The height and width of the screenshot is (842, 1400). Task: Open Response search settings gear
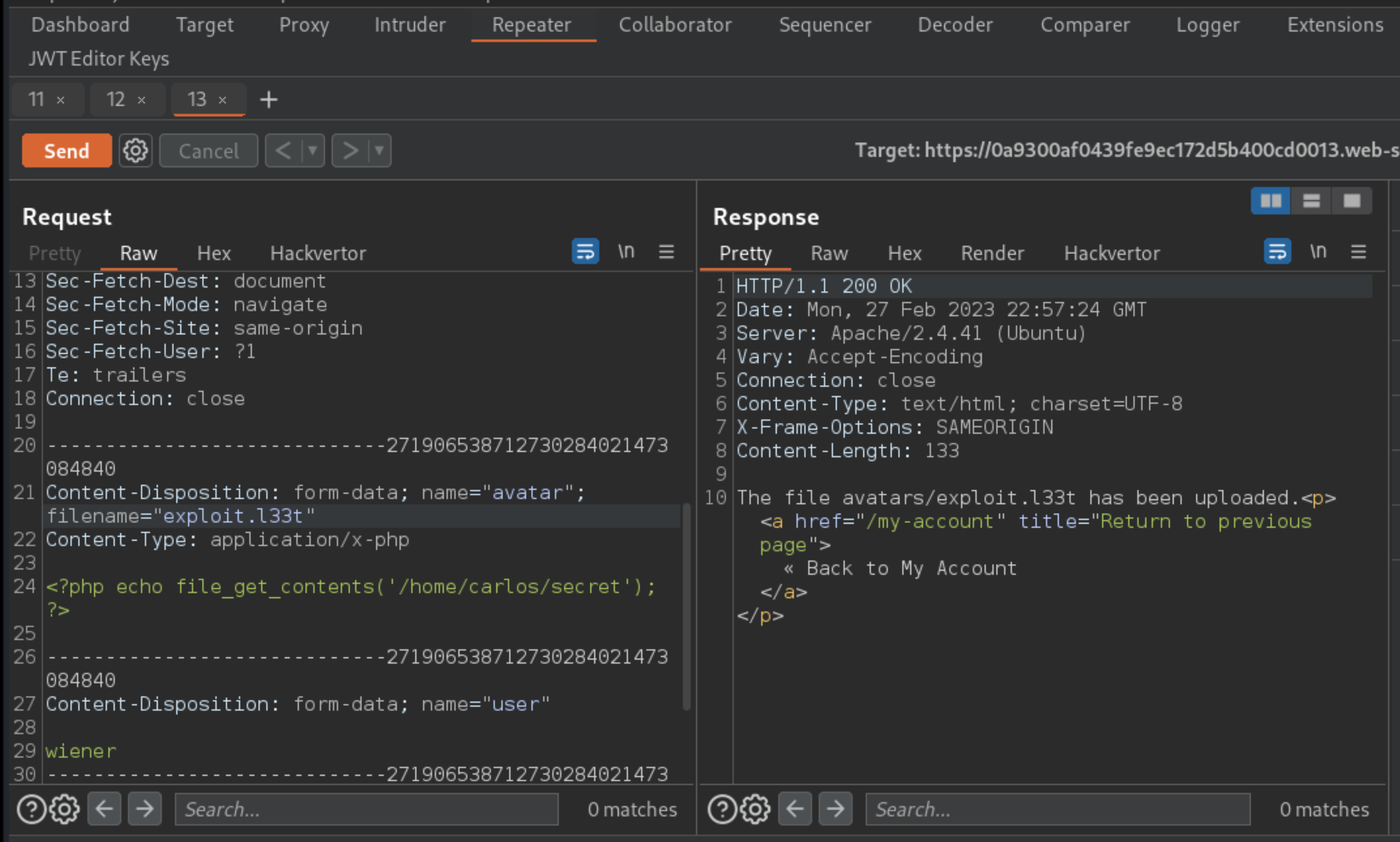(755, 809)
